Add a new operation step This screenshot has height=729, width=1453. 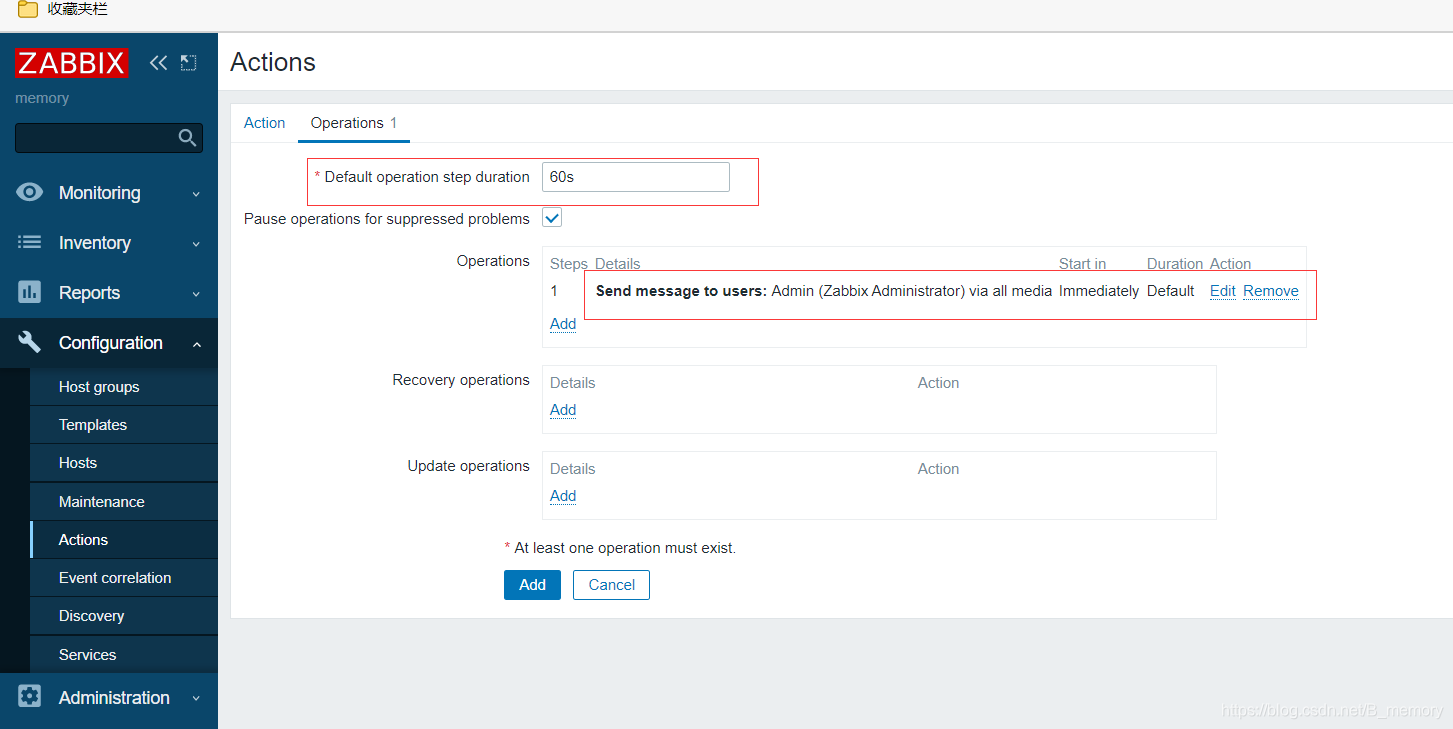tap(563, 324)
